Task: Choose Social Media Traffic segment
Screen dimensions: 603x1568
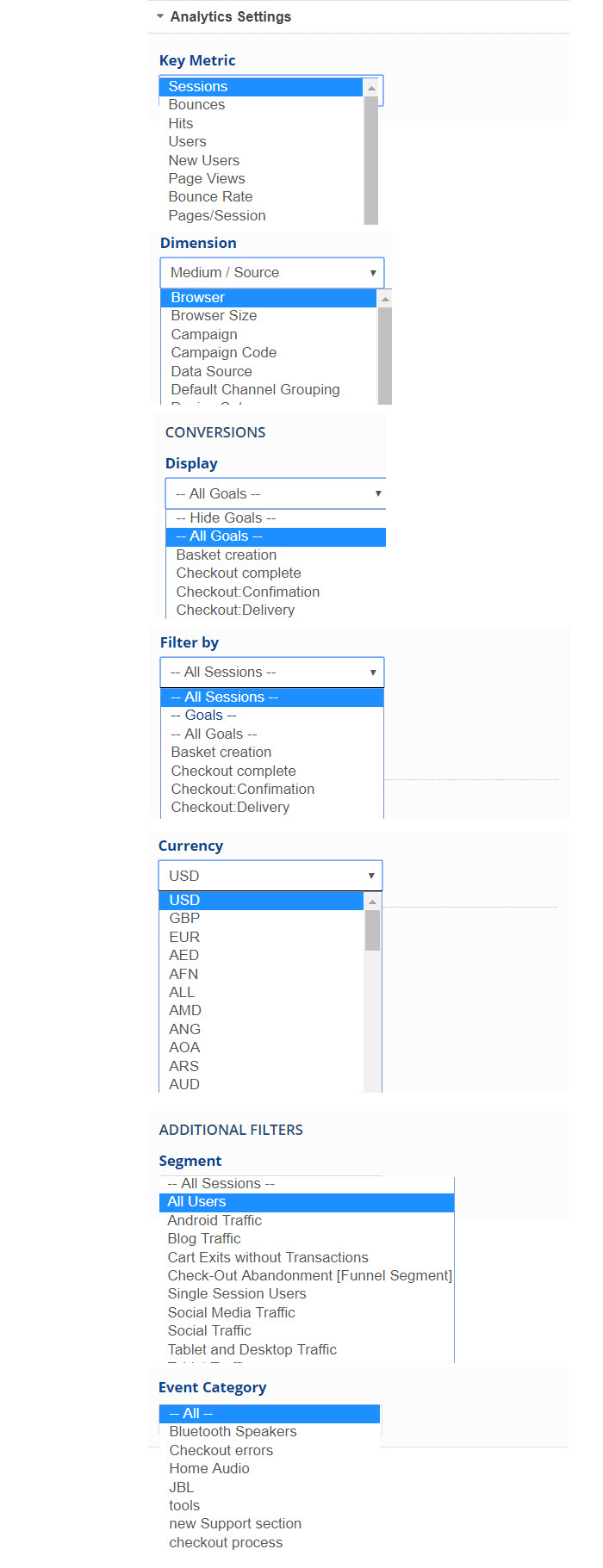Action: (x=231, y=1312)
